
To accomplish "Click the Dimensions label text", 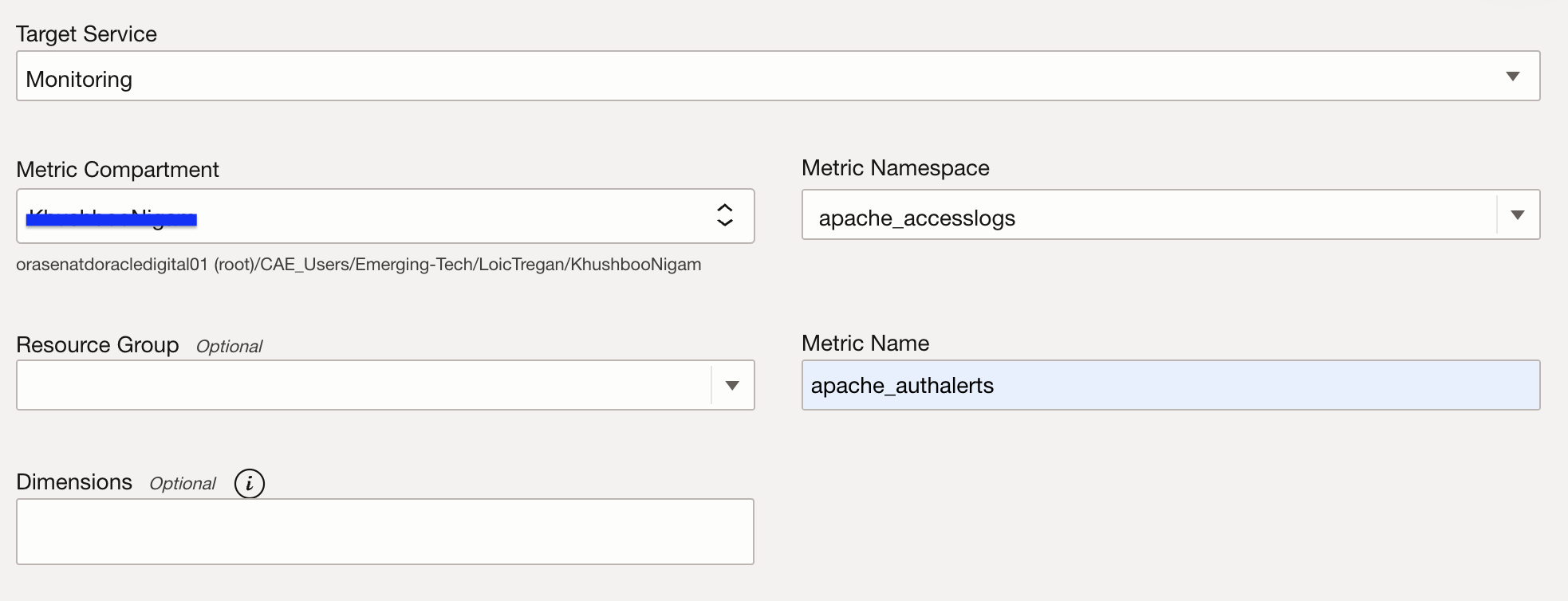I will pos(74,481).
